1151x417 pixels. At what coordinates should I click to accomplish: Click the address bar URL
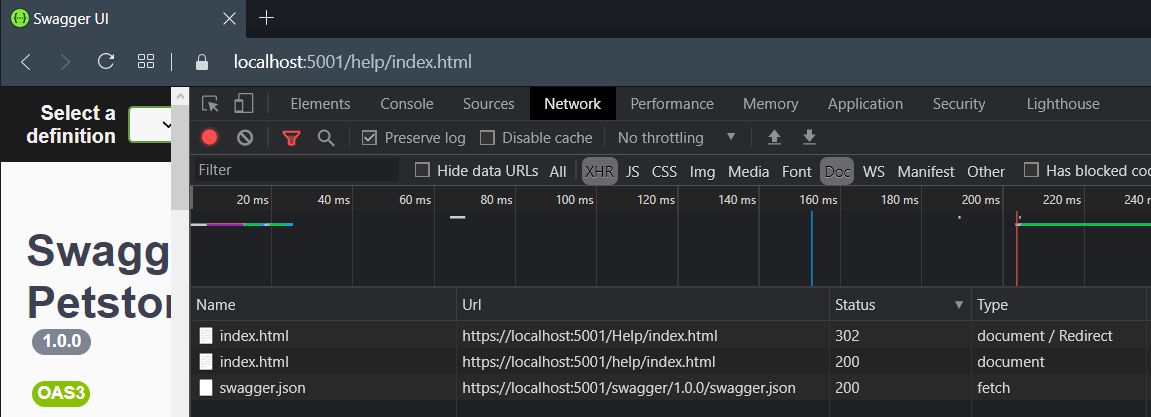pos(352,62)
